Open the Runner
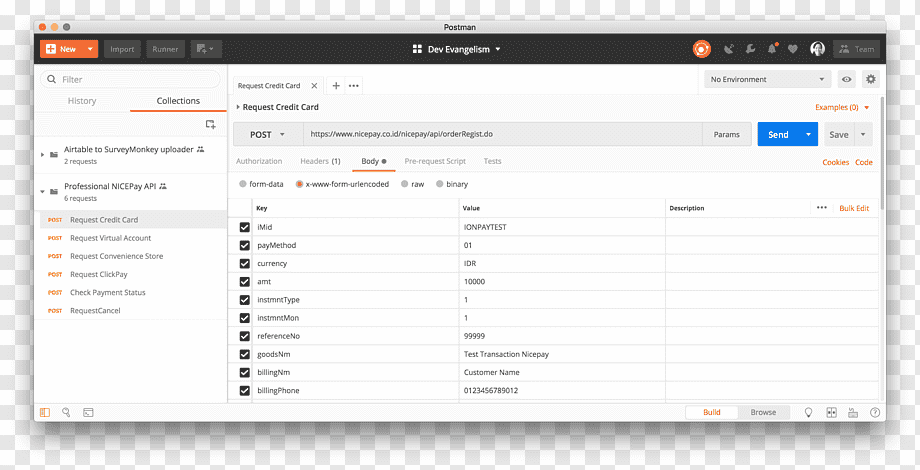This screenshot has height=470, width=920. (165, 49)
